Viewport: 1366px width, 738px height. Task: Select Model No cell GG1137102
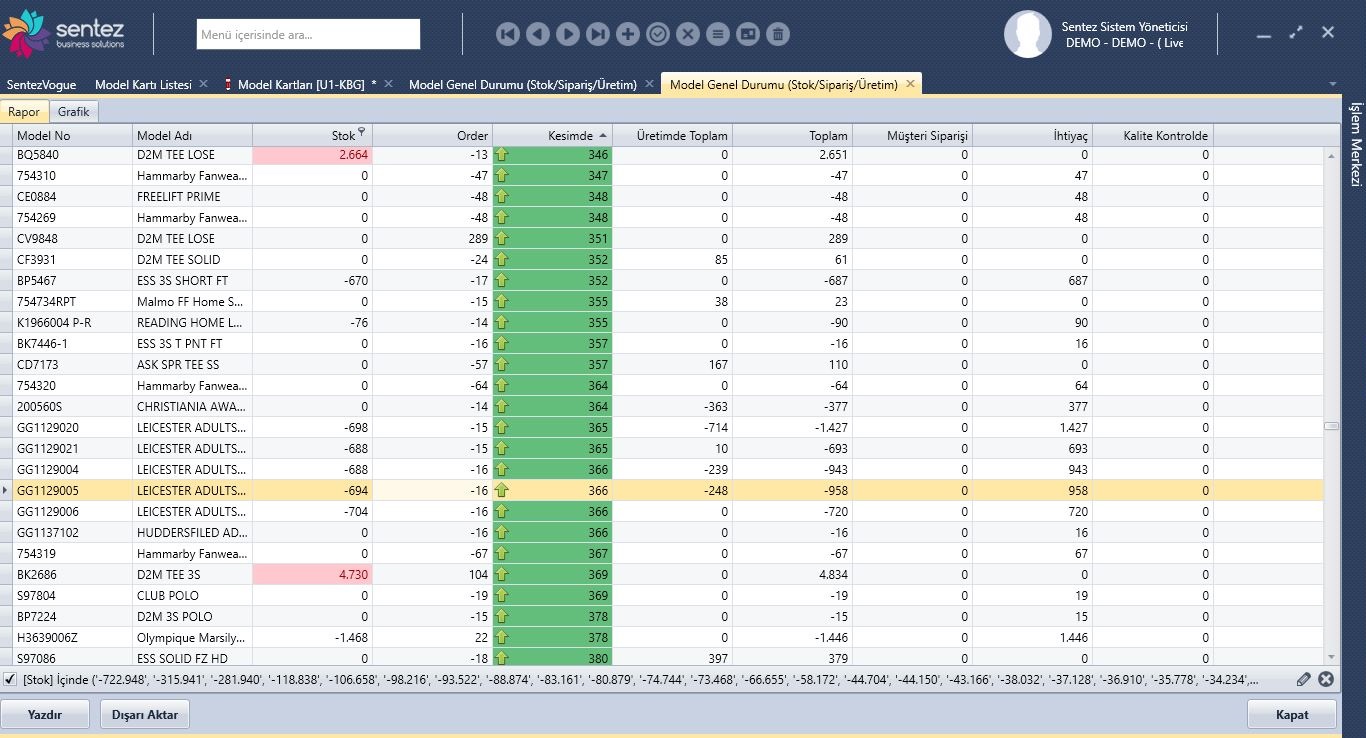(x=72, y=533)
